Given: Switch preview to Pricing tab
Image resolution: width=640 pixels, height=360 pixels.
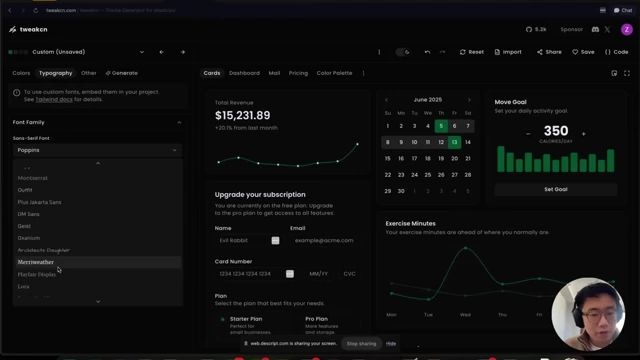Looking at the screenshot, I should 298,73.
